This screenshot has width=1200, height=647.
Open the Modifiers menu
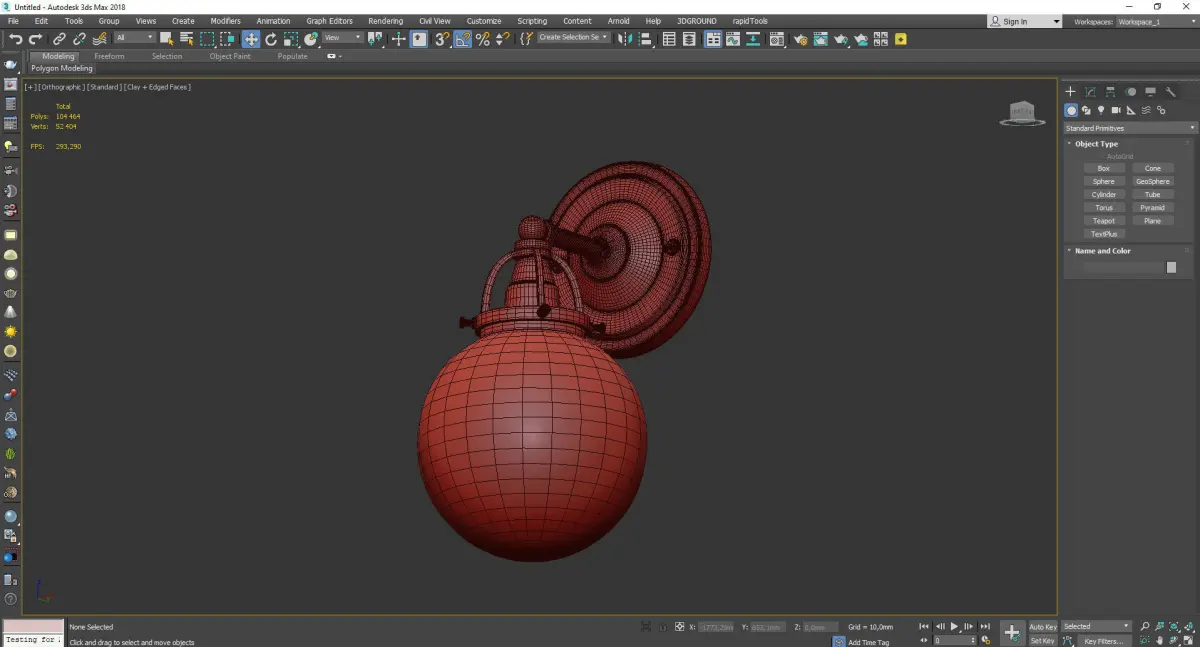pyautogui.click(x=225, y=21)
